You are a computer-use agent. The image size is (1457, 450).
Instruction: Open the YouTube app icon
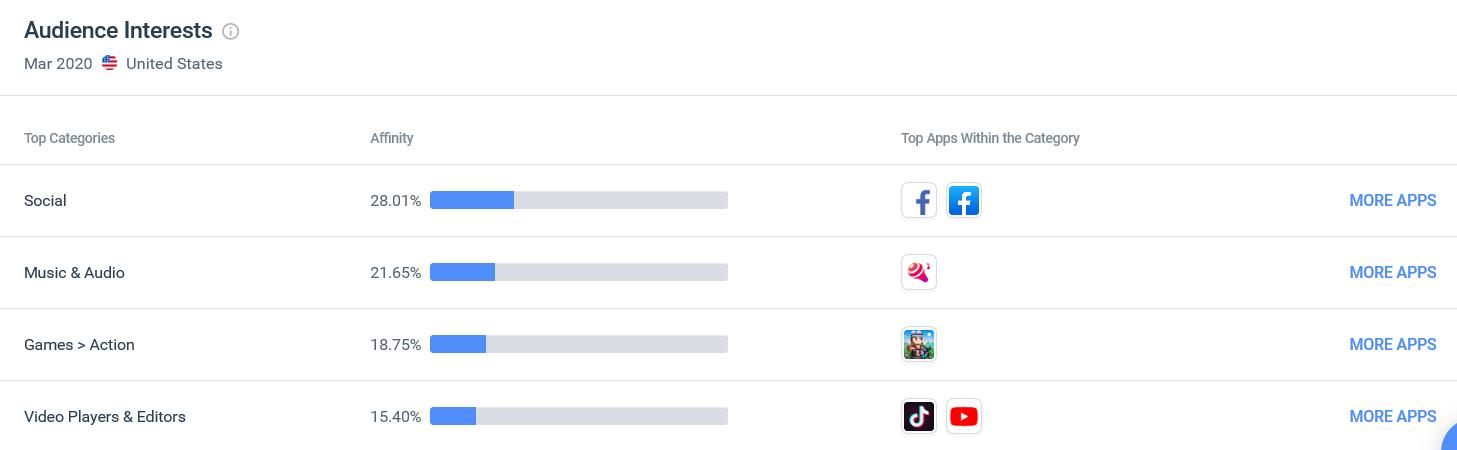pos(964,416)
